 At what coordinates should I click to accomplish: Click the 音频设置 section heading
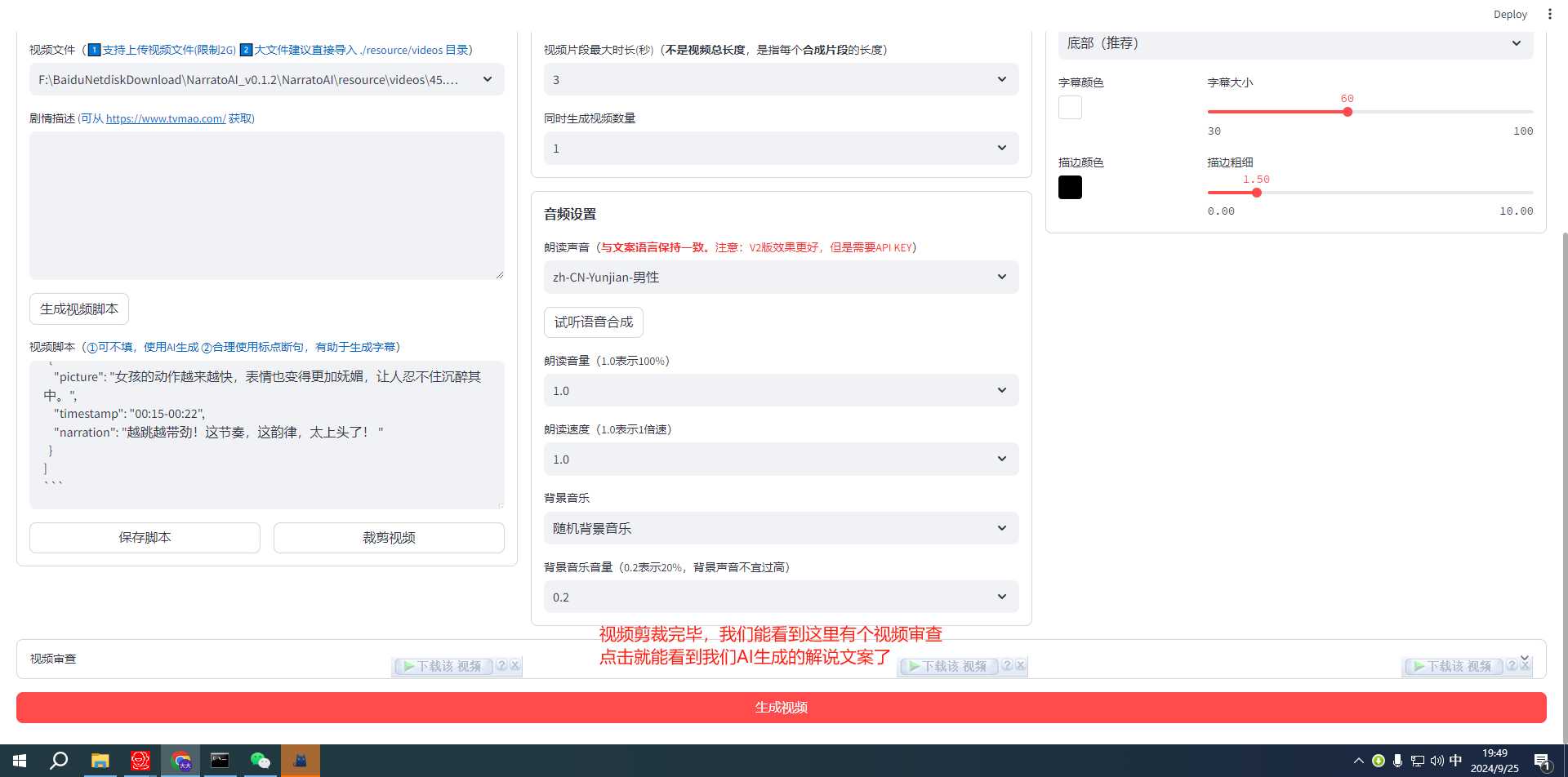tap(570, 214)
